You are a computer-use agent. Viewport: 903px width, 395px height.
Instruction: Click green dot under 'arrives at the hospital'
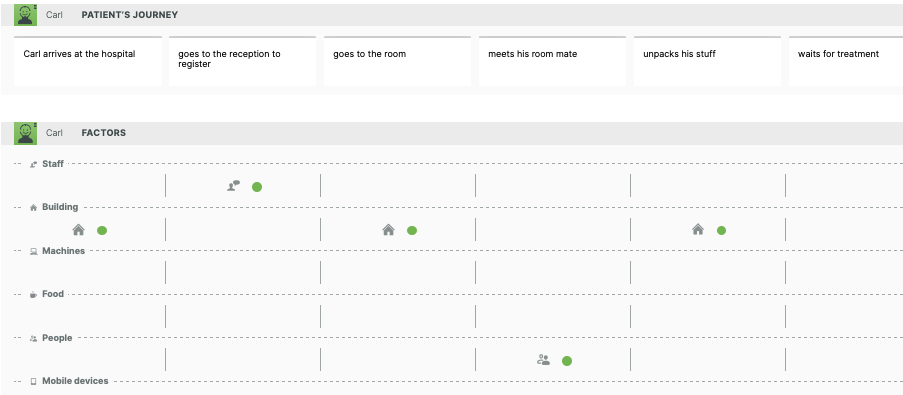102,230
